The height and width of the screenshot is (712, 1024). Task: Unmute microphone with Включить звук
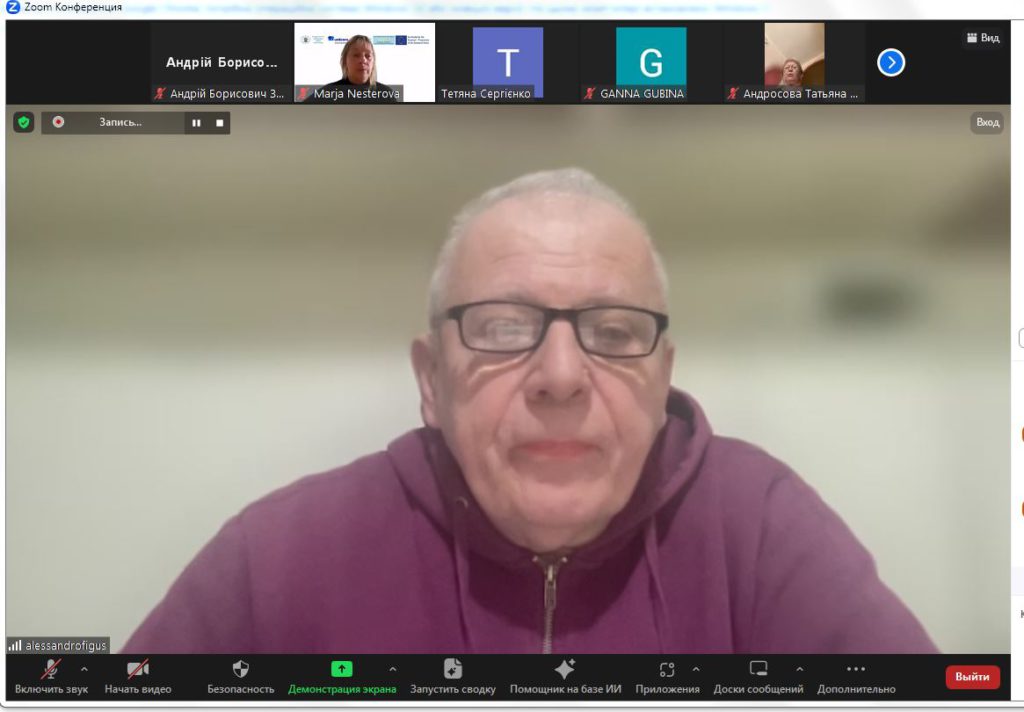pos(50,670)
